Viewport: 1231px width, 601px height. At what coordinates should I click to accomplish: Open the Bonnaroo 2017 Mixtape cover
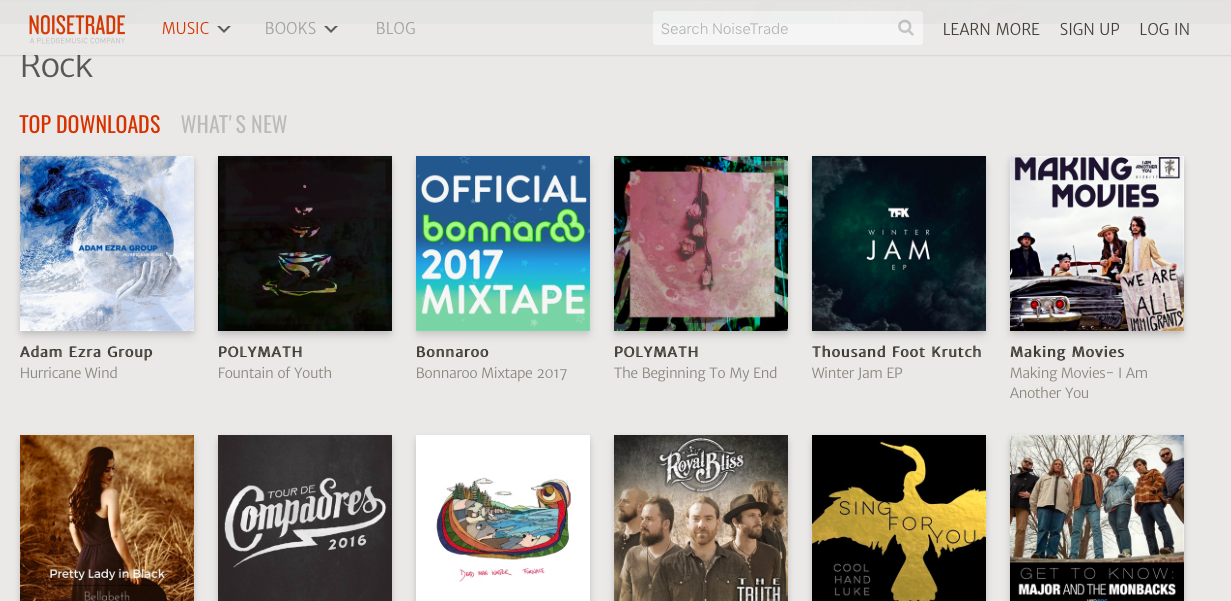click(x=503, y=243)
